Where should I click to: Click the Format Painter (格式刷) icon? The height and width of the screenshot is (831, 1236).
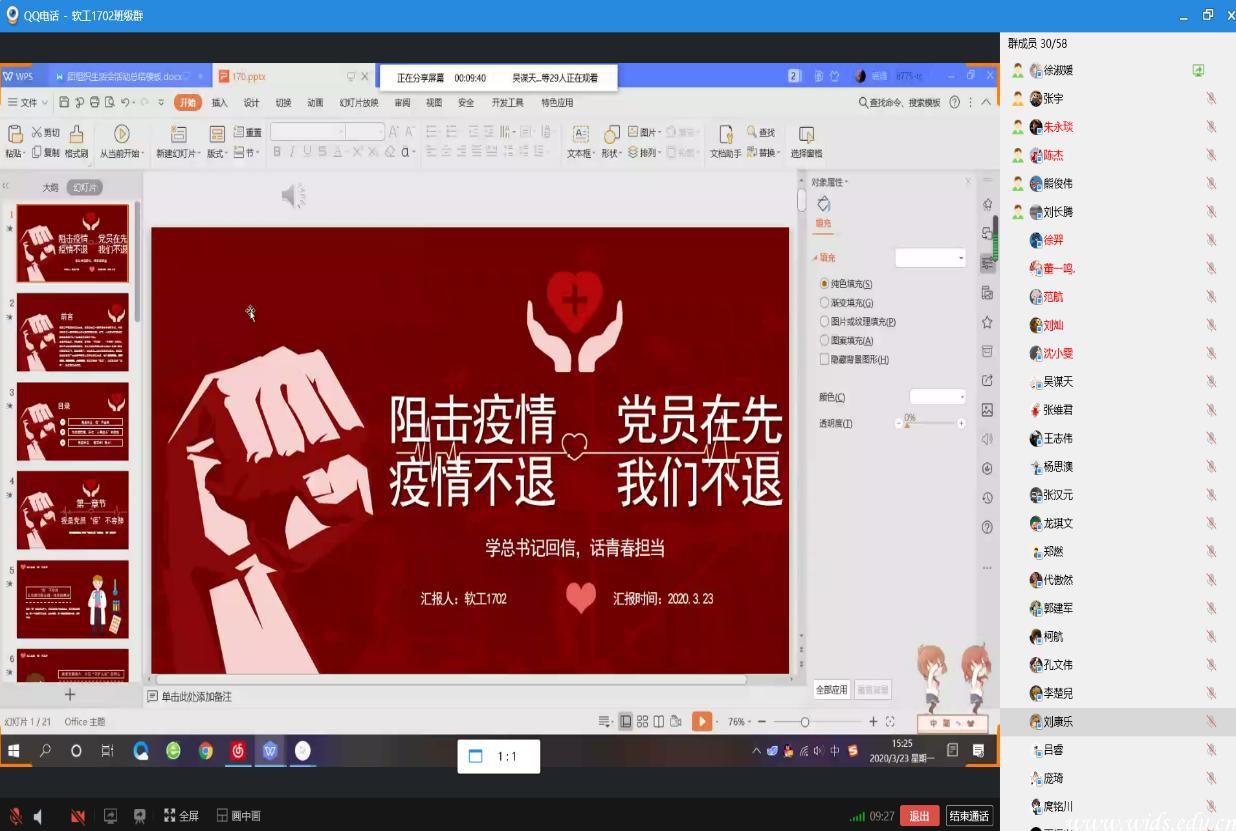pos(76,135)
